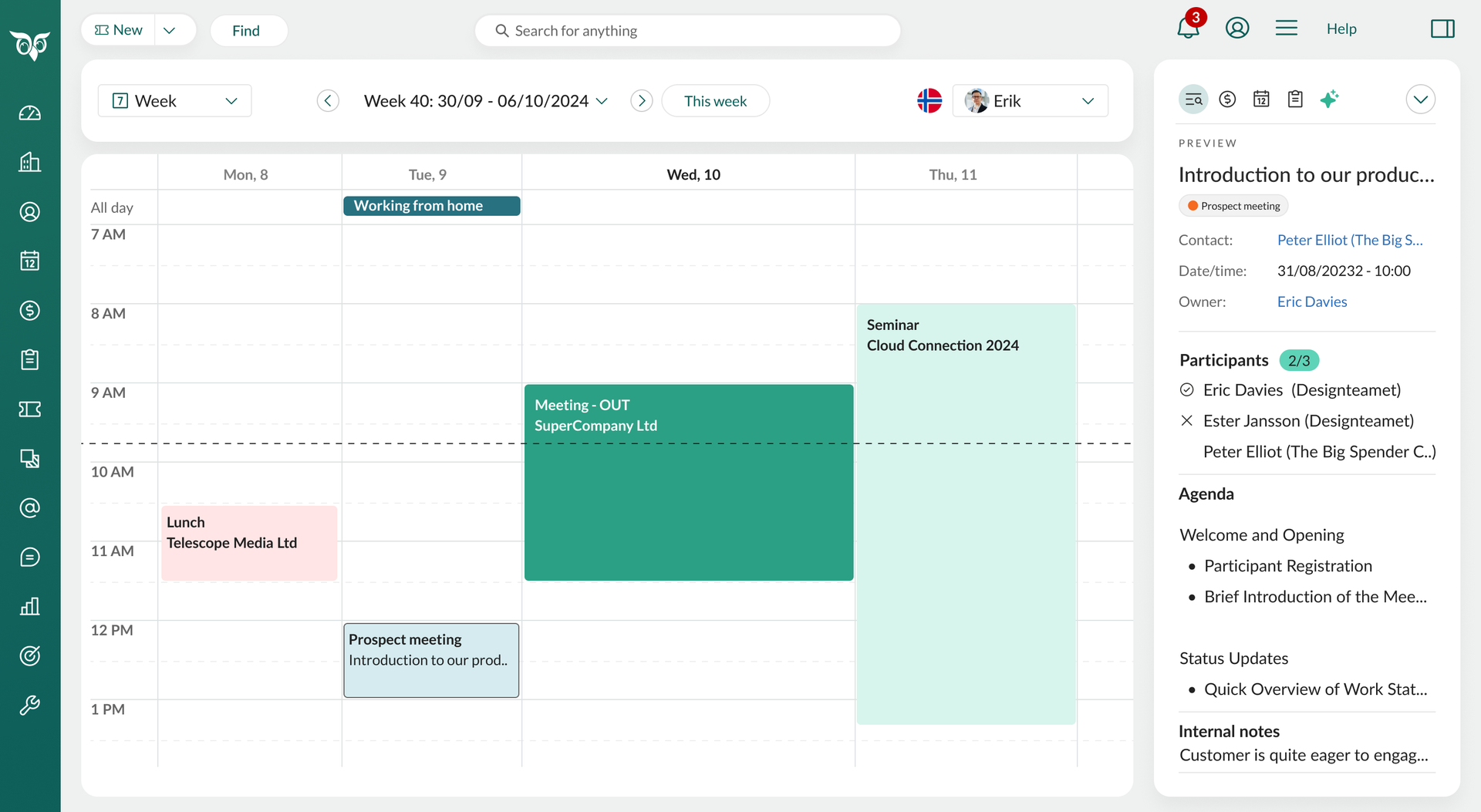
Task: Switch to the calendar tab in preview panel
Action: pos(1261,99)
